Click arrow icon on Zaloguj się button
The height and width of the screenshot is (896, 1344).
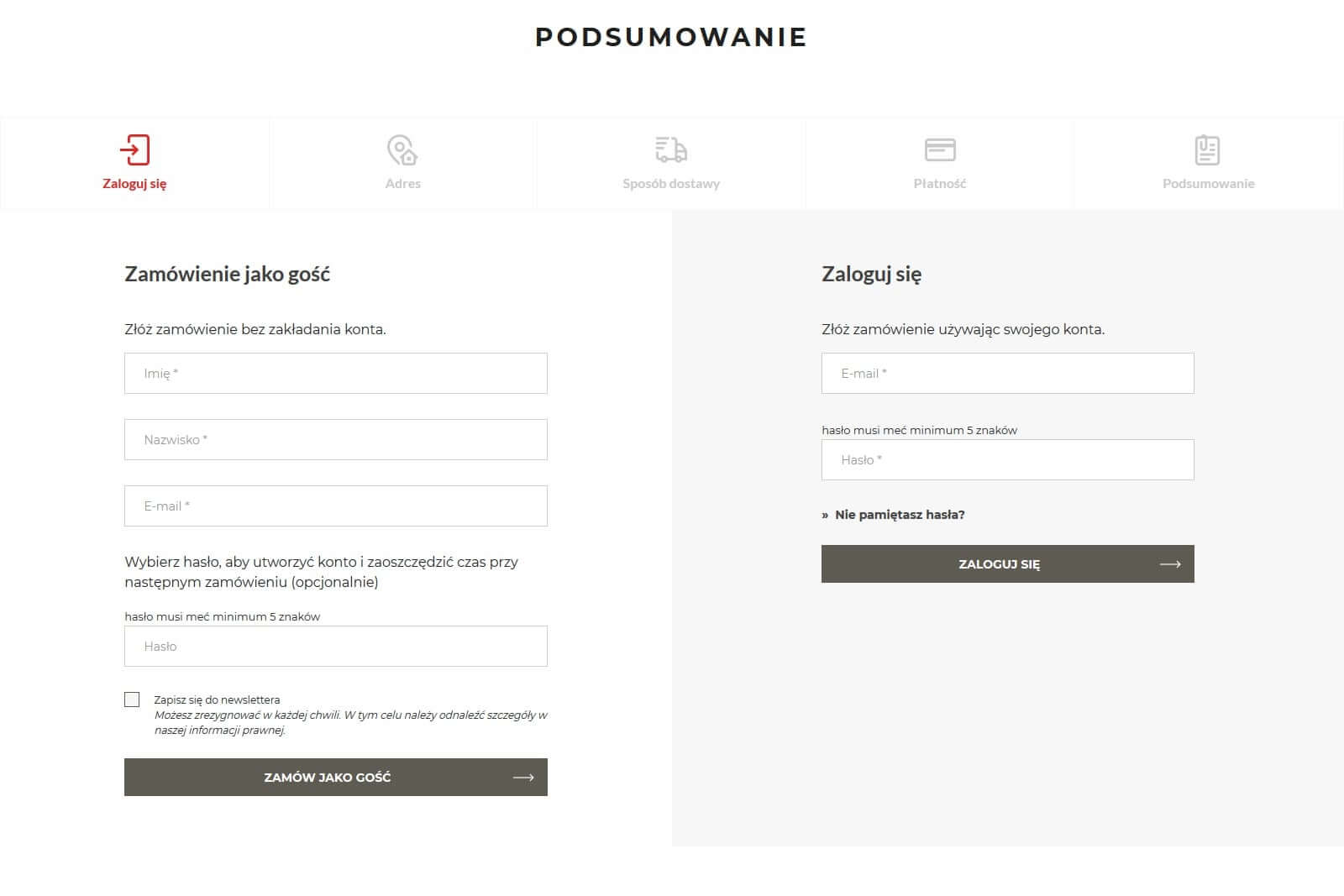pyautogui.click(x=1170, y=564)
